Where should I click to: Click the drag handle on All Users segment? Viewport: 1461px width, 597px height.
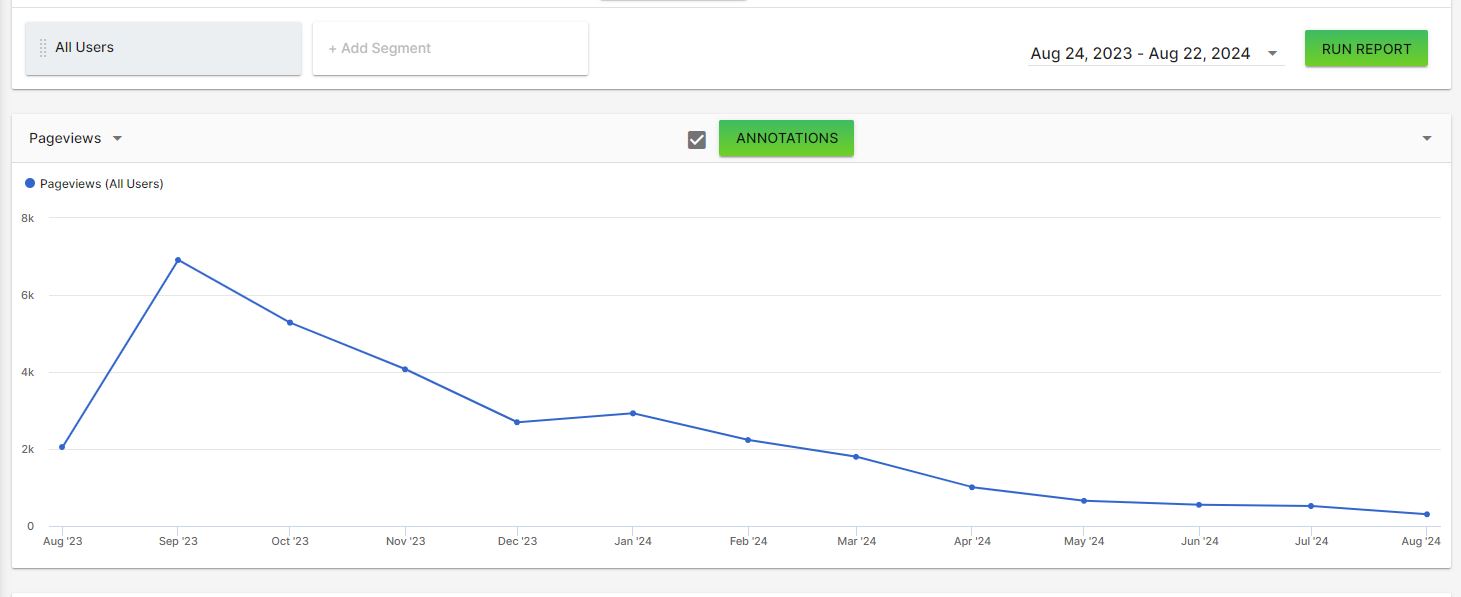click(x=43, y=48)
